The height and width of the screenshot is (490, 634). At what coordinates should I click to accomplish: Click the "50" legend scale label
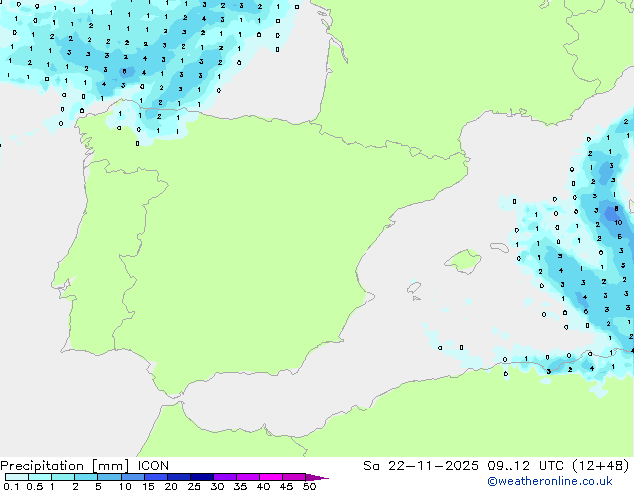[309, 486]
